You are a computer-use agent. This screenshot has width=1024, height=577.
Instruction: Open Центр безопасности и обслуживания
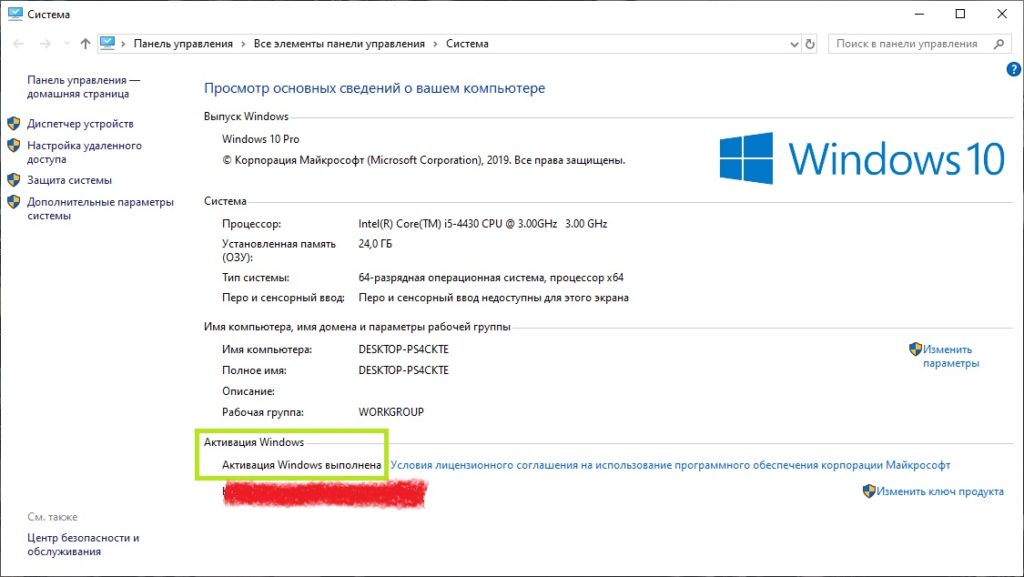pyautogui.click(x=83, y=544)
